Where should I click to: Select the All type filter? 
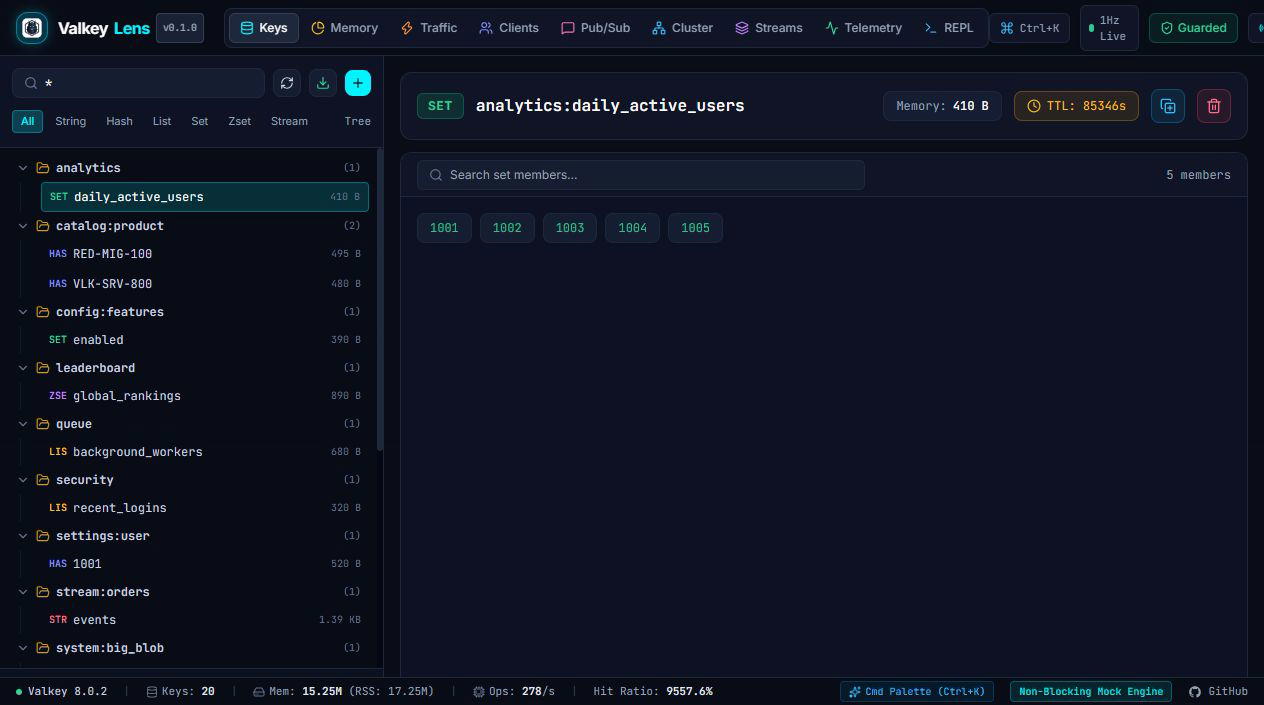pyautogui.click(x=27, y=121)
